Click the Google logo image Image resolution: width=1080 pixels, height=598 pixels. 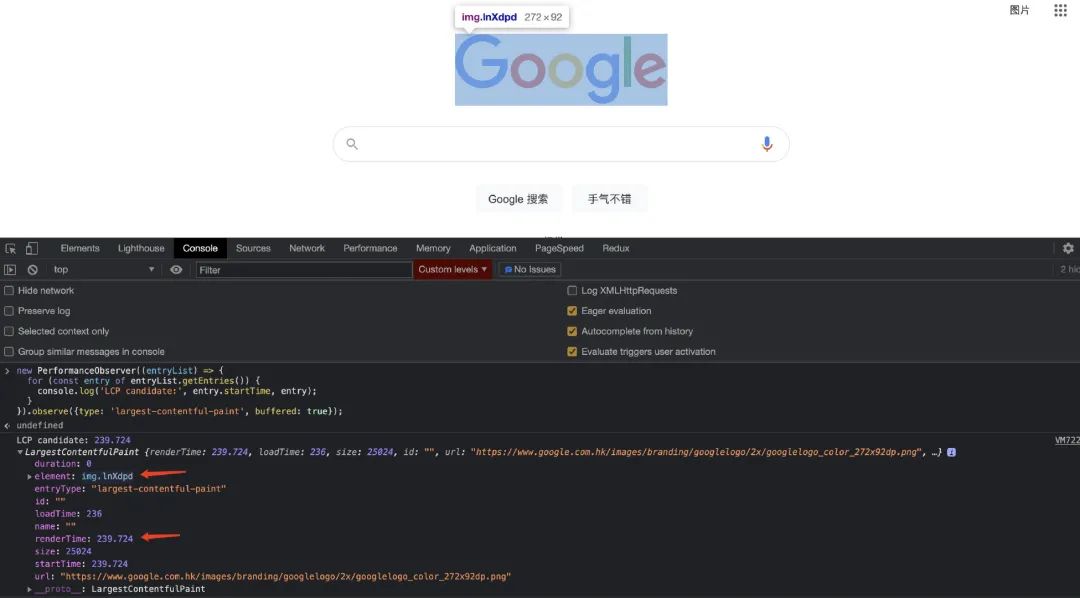[561, 70]
